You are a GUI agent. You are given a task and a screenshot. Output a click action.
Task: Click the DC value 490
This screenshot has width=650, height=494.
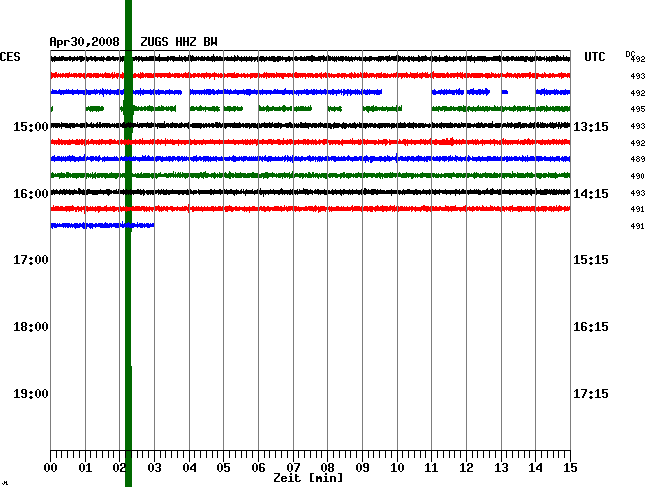[638, 176]
